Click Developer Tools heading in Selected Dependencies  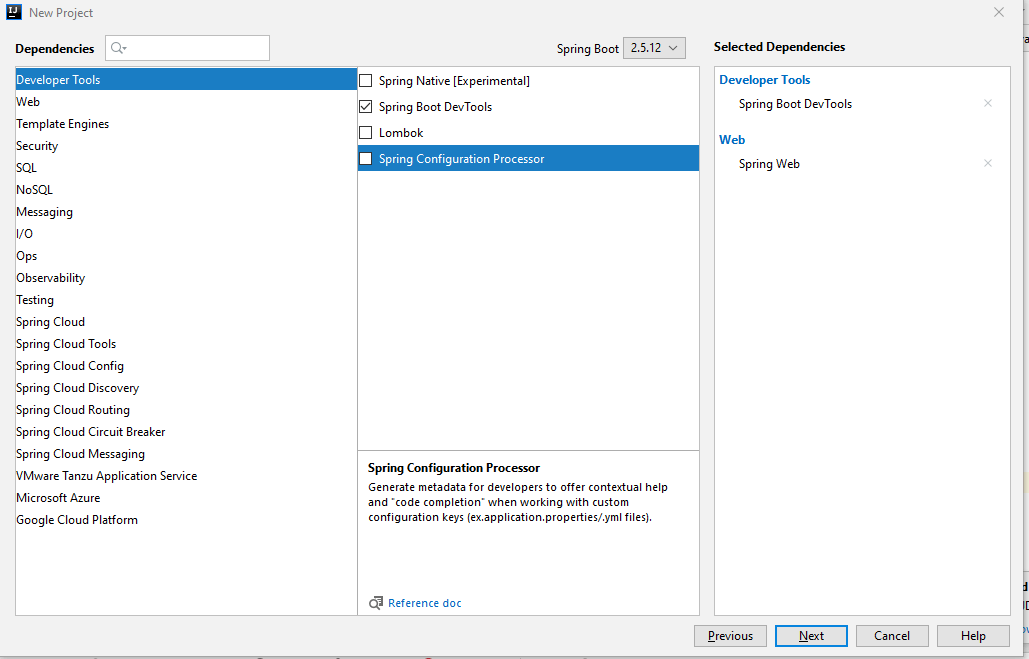click(x=765, y=79)
